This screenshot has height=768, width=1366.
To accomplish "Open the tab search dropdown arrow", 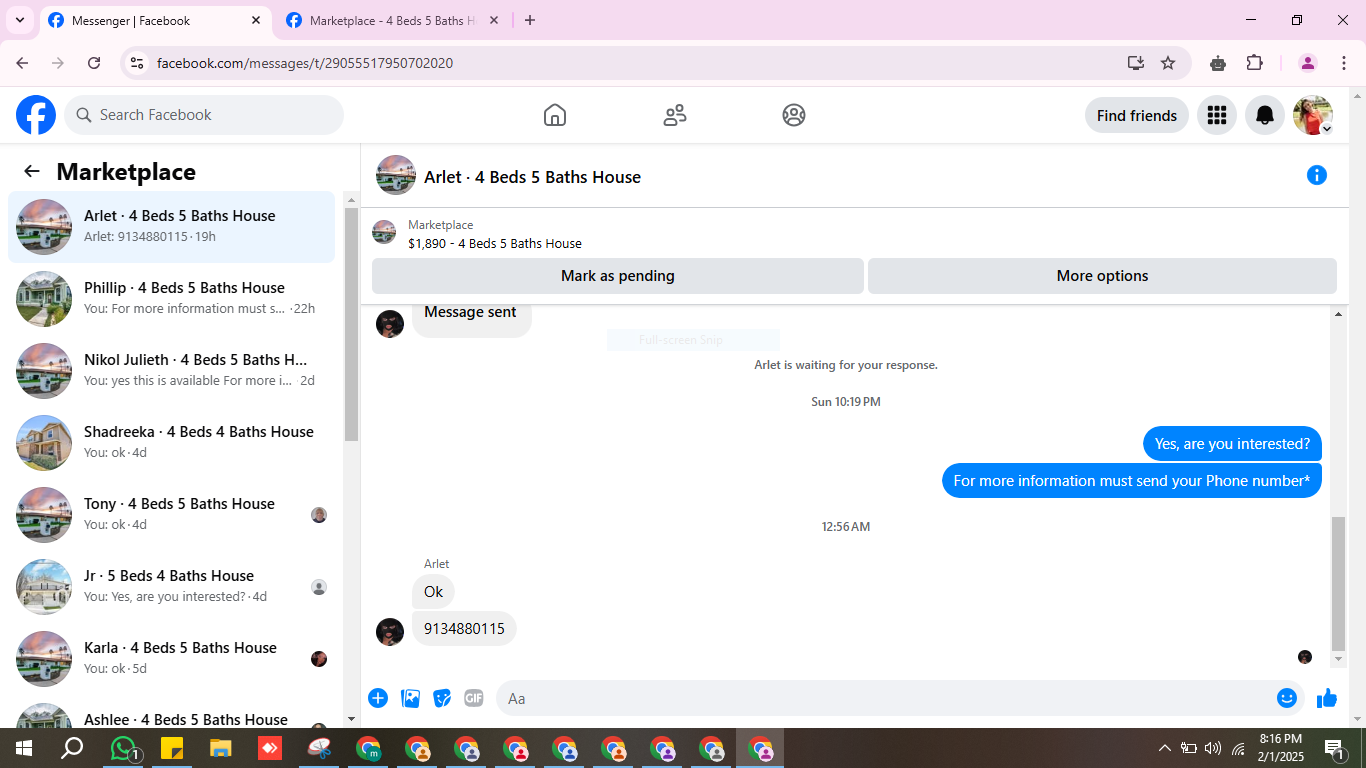I will point(19,20).
